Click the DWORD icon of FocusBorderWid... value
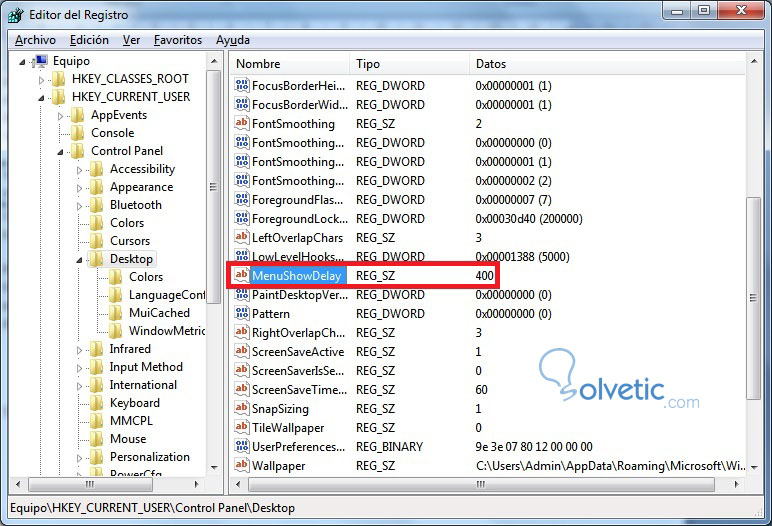Image resolution: width=772 pixels, height=526 pixels. 242,104
